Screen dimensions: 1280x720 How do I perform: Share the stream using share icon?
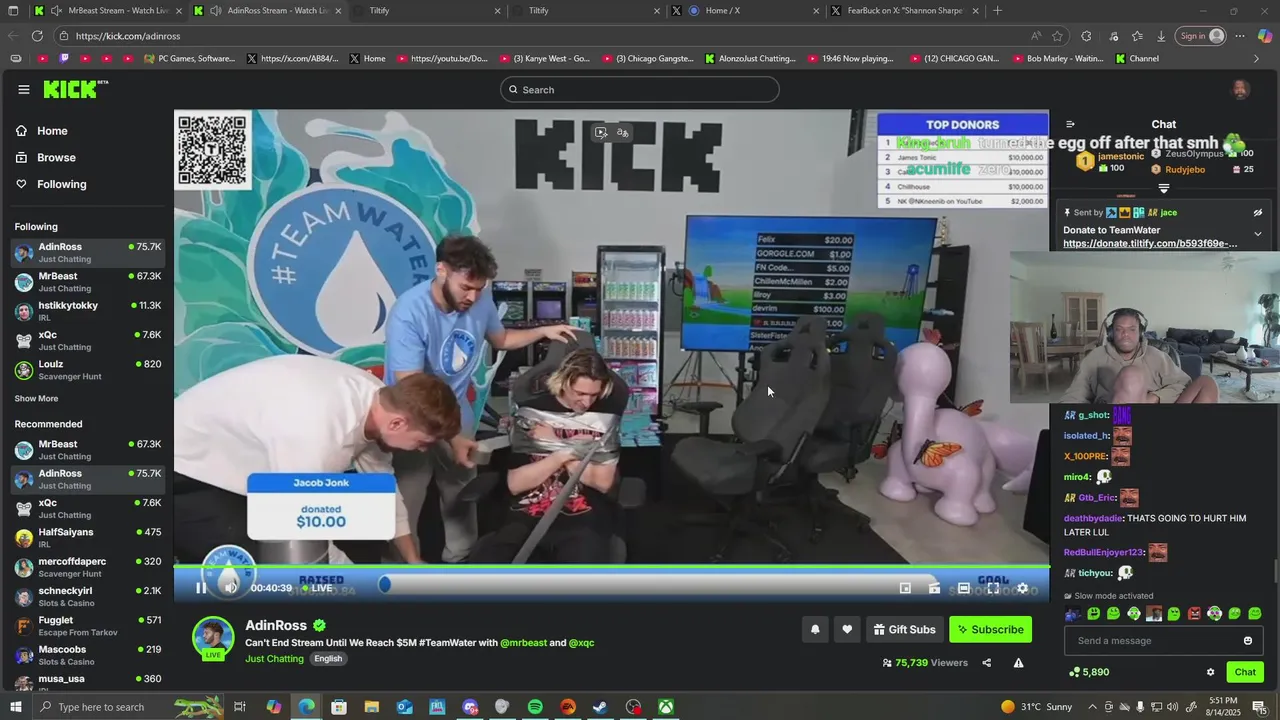(x=987, y=663)
